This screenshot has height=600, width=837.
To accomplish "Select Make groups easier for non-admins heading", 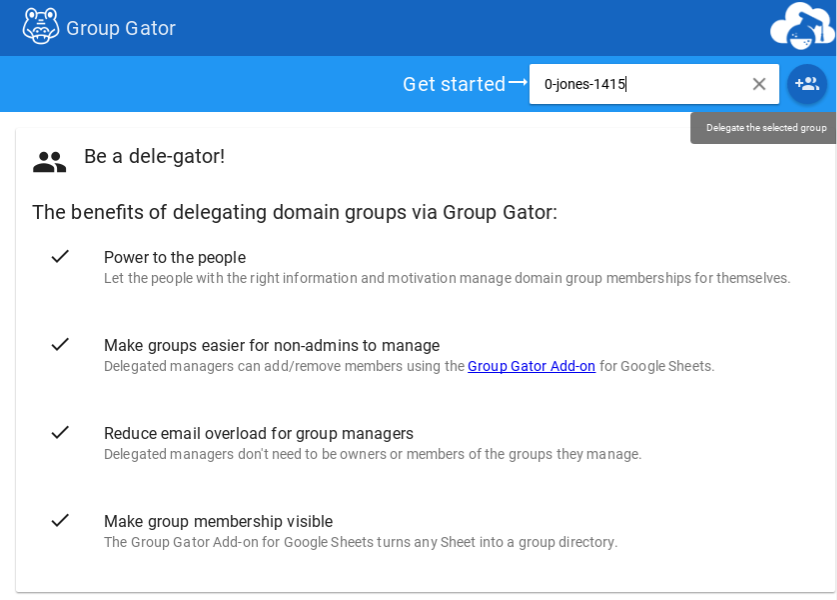I will (272, 345).
